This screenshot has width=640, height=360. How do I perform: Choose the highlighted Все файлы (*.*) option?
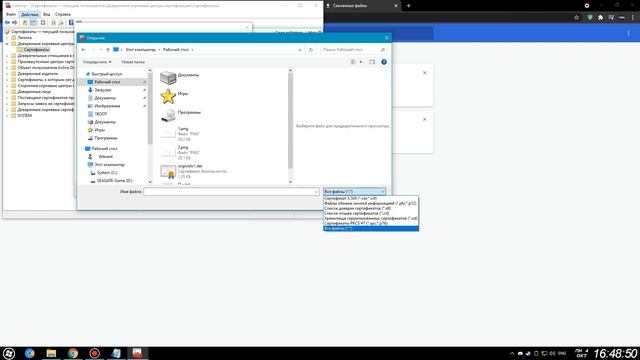371,229
